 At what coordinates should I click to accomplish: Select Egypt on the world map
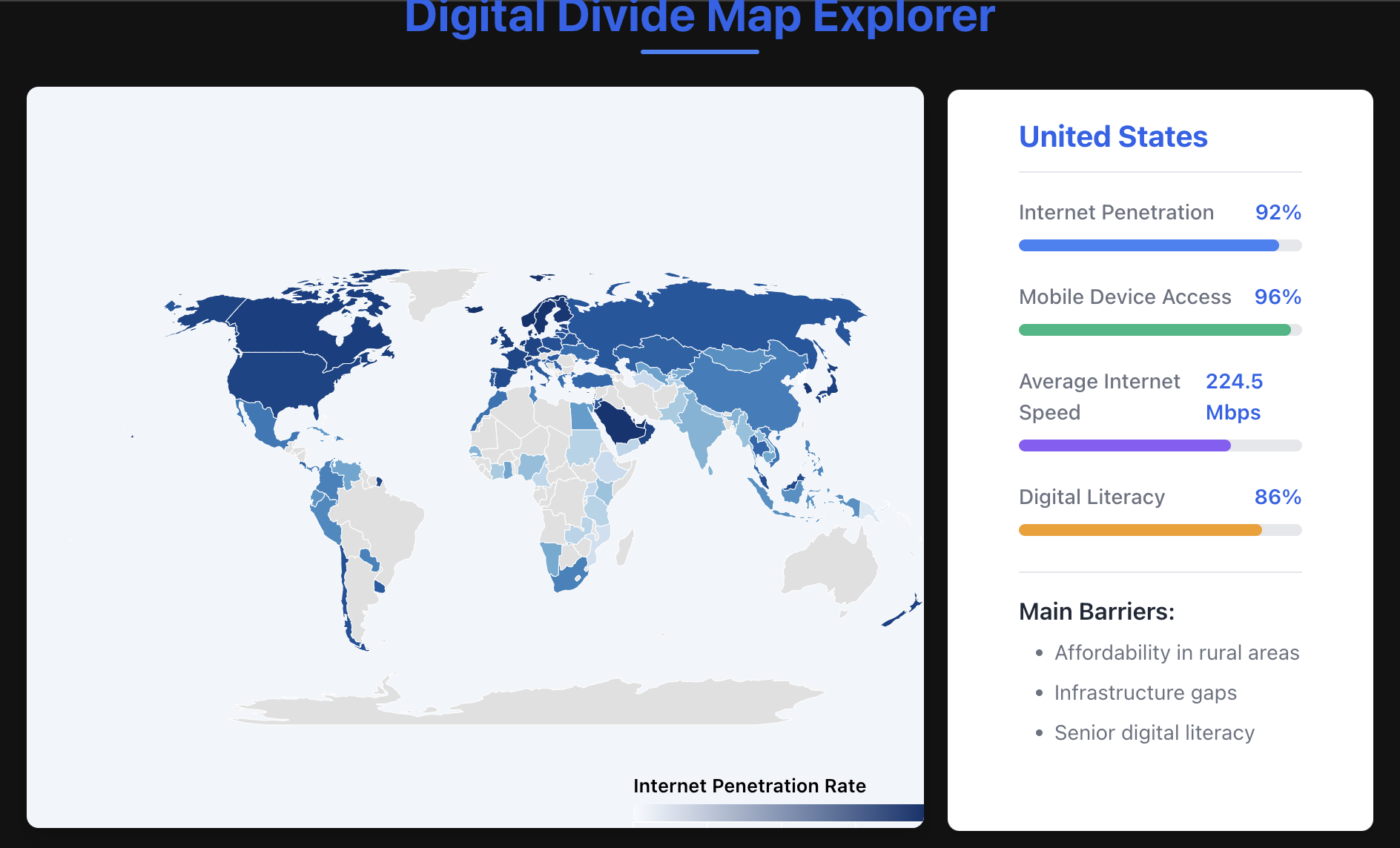click(584, 416)
